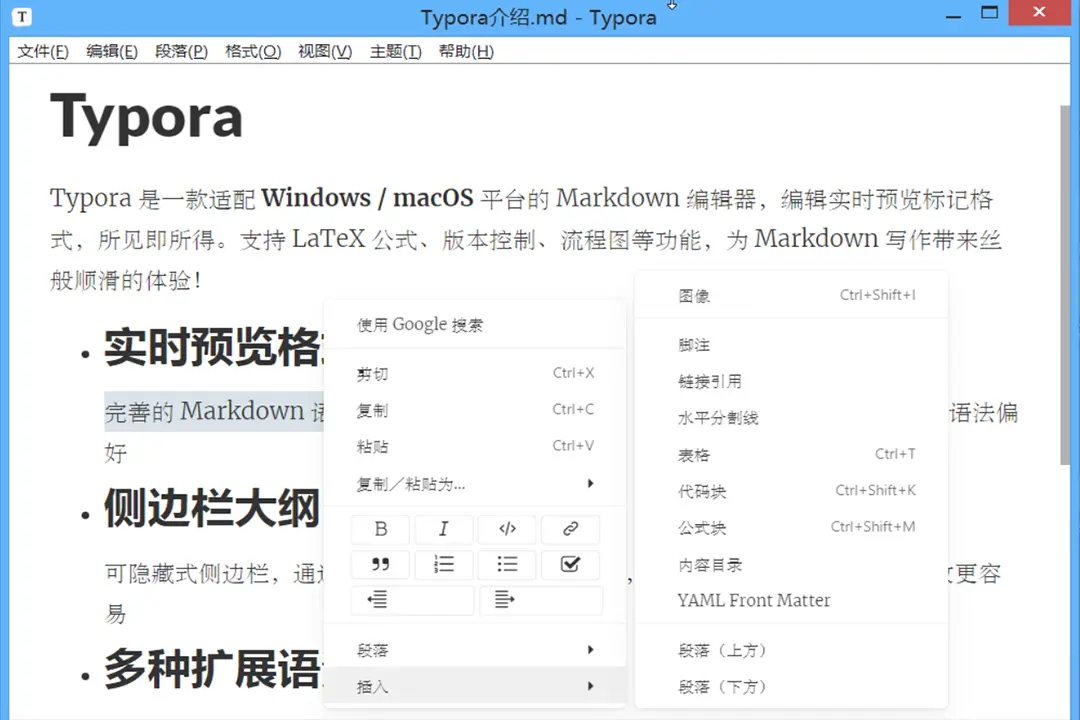Viewport: 1080px width, 720px height.
Task: Expand the 复制/粘贴为... submenu arrow
Action: click(x=590, y=484)
